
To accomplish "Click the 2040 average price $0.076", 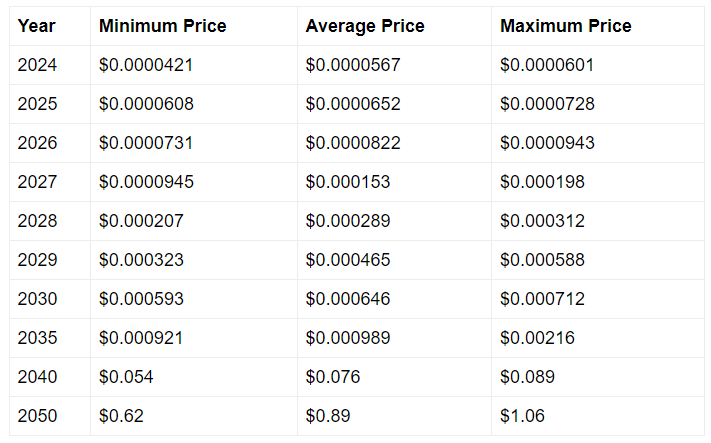I will tap(333, 377).
